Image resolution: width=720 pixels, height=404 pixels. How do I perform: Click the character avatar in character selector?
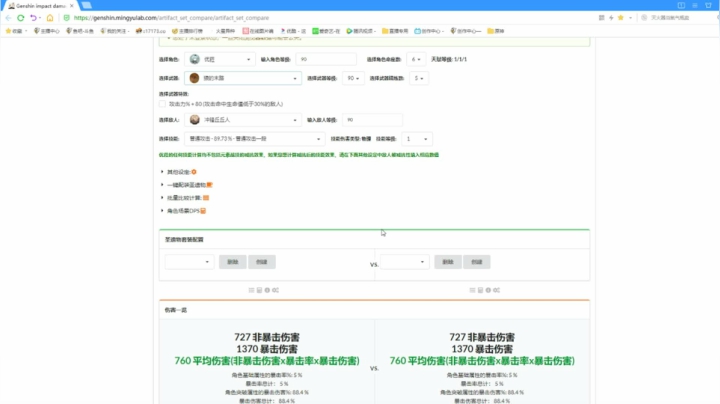tap(195, 59)
